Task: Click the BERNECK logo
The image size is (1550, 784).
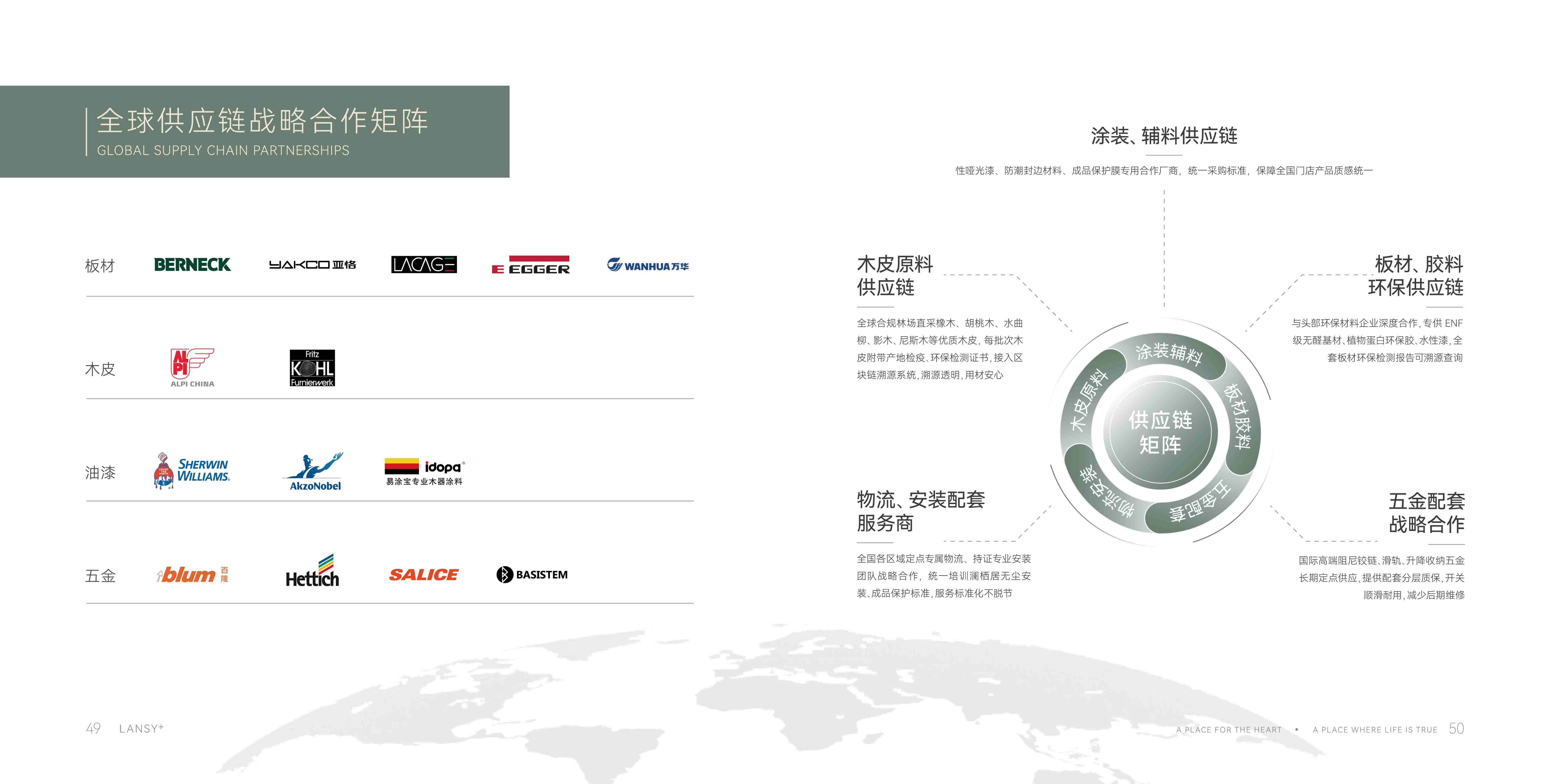Action: point(192,264)
